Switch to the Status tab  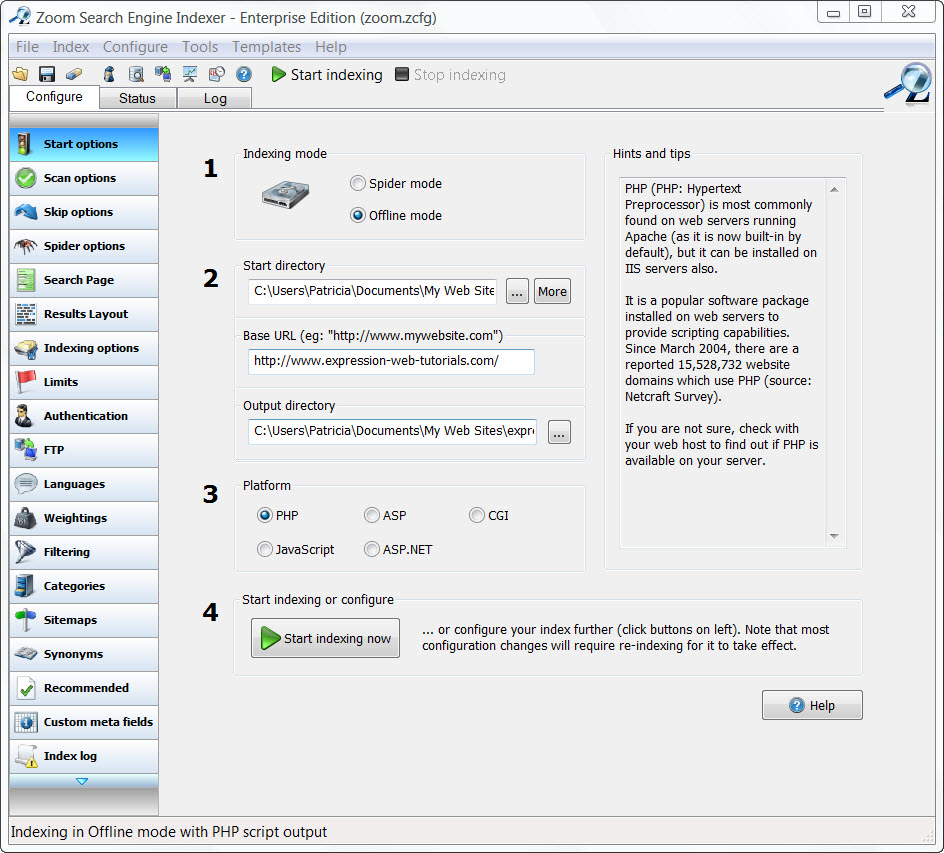[x=137, y=98]
